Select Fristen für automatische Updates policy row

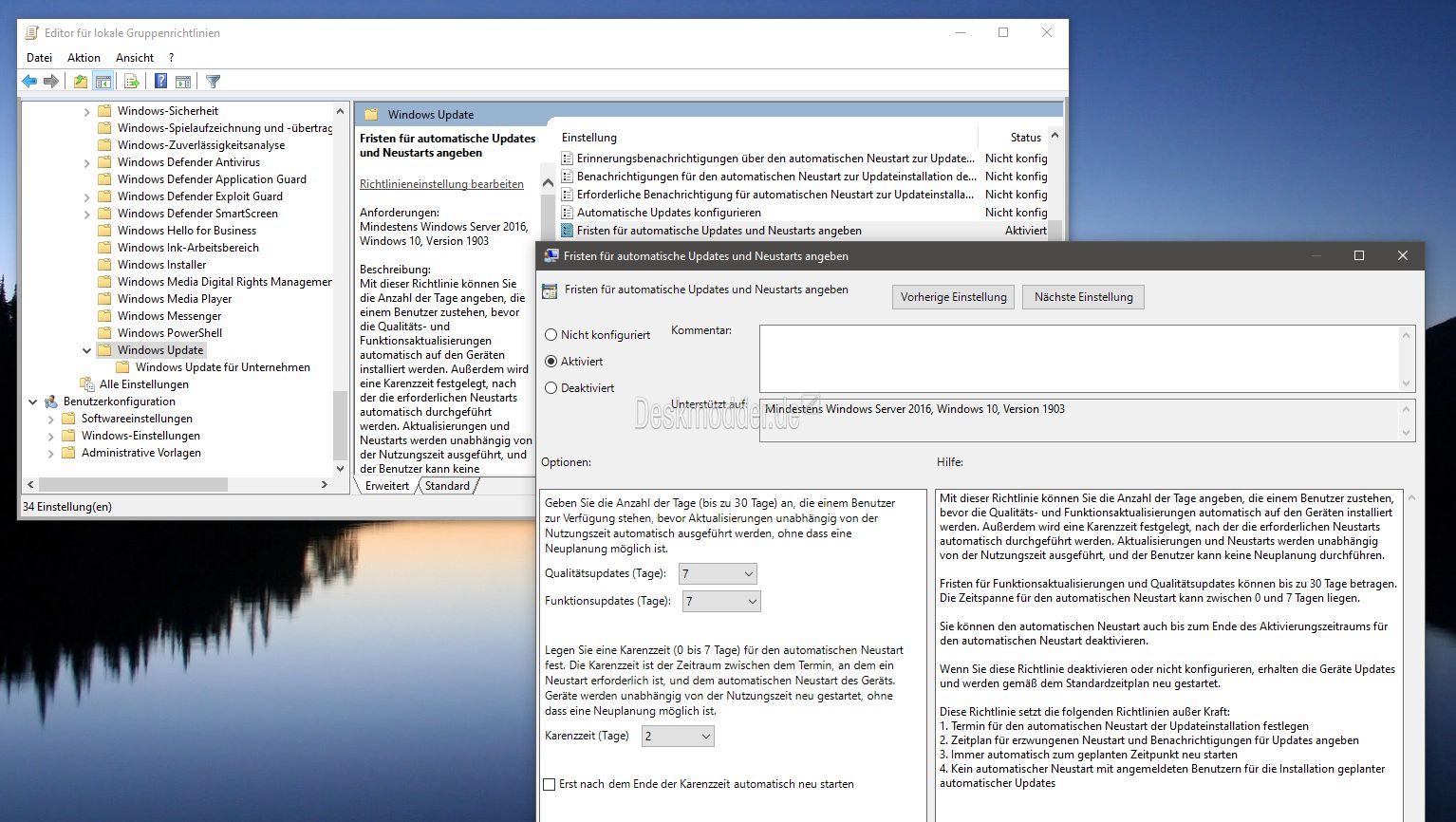[804, 231]
